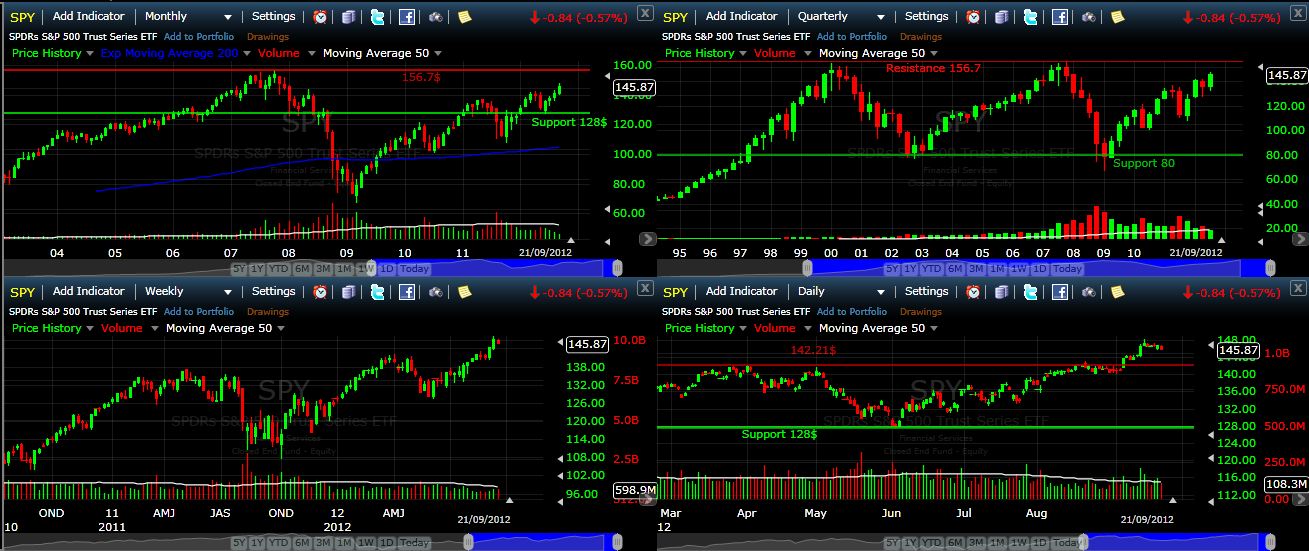Image resolution: width=1309 pixels, height=551 pixels.
Task: Click Drawings link in Monthly chart
Action: [x=267, y=36]
